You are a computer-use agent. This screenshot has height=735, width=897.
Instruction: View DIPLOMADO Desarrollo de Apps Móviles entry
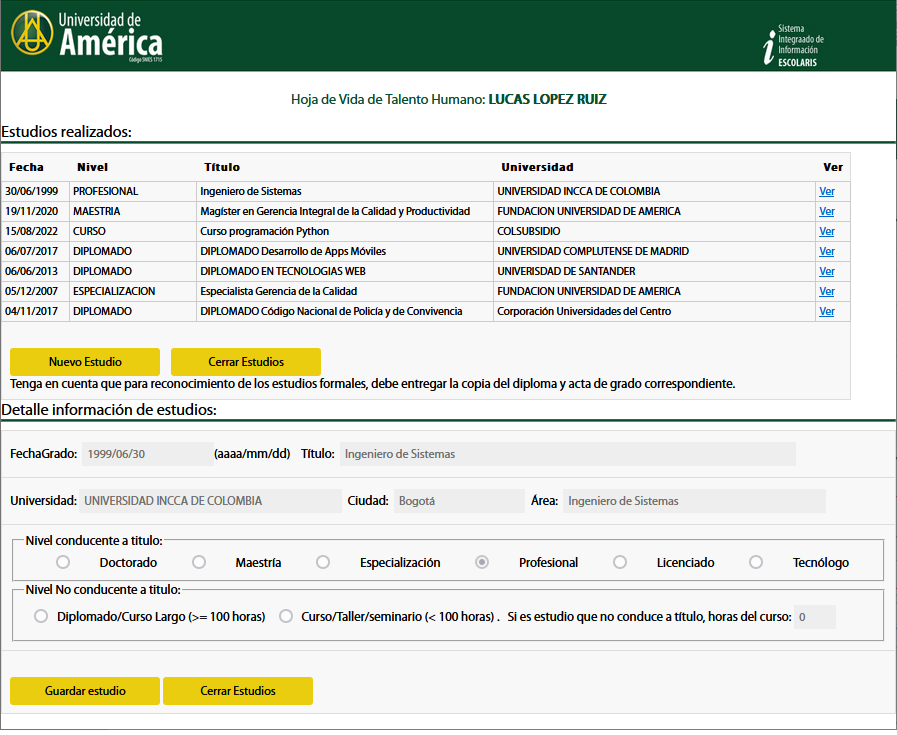coord(827,251)
